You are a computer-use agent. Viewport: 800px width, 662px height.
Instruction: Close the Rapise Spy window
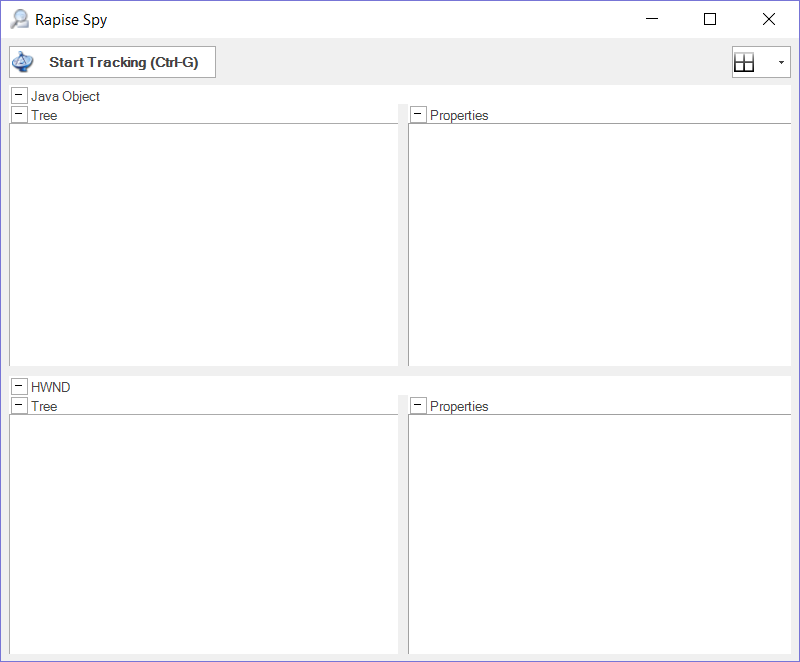tap(768, 19)
